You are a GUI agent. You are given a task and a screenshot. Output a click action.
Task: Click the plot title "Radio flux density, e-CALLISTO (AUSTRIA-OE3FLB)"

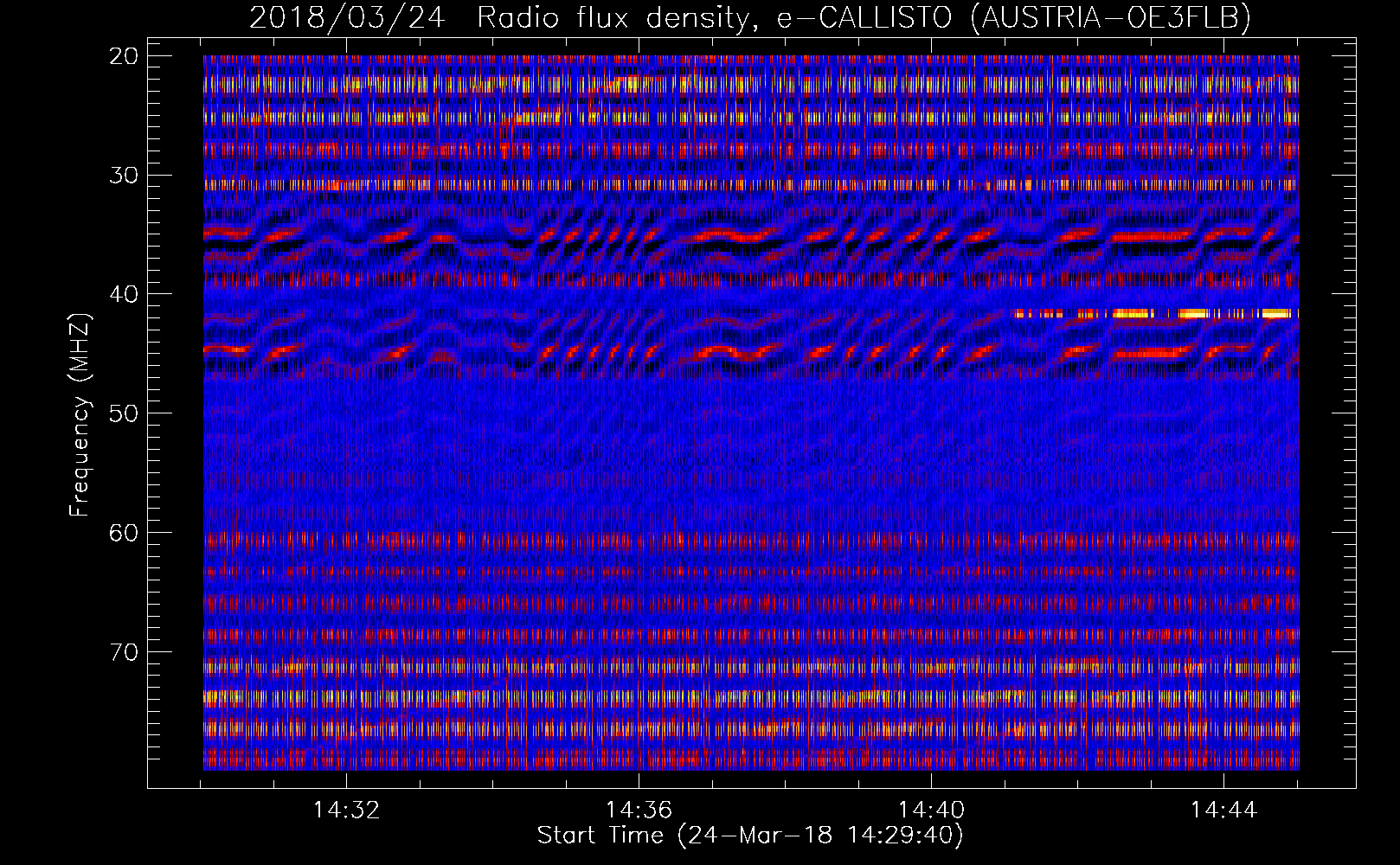point(864,17)
